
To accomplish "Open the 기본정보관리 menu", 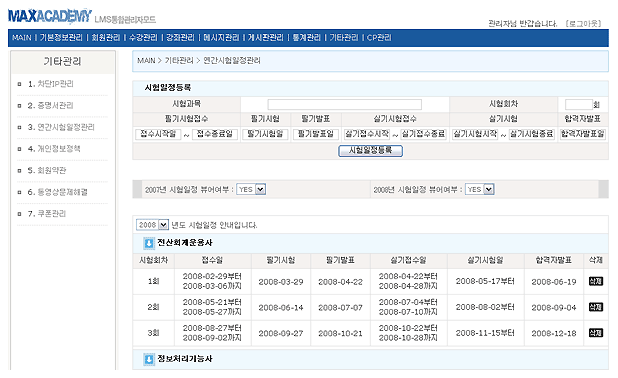I will point(61,37).
